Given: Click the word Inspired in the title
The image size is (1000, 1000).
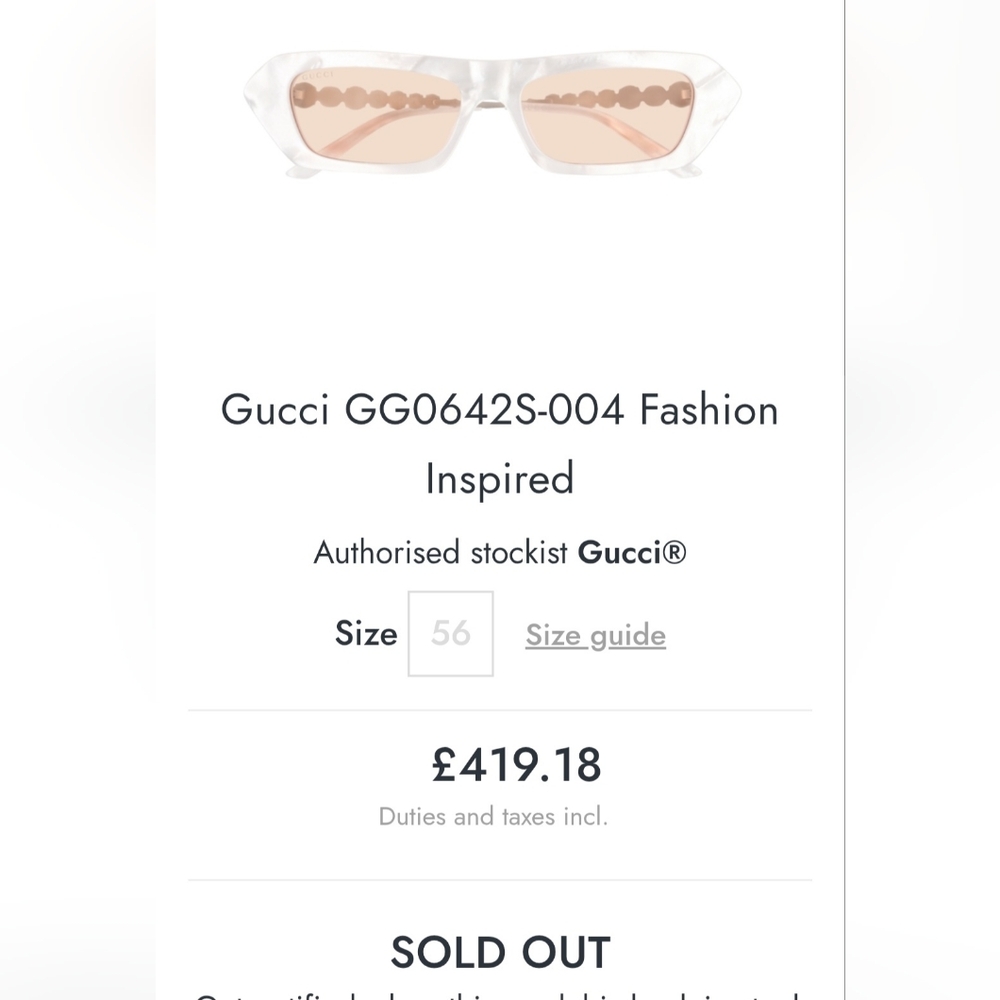Looking at the screenshot, I should pyautogui.click(x=498, y=478).
